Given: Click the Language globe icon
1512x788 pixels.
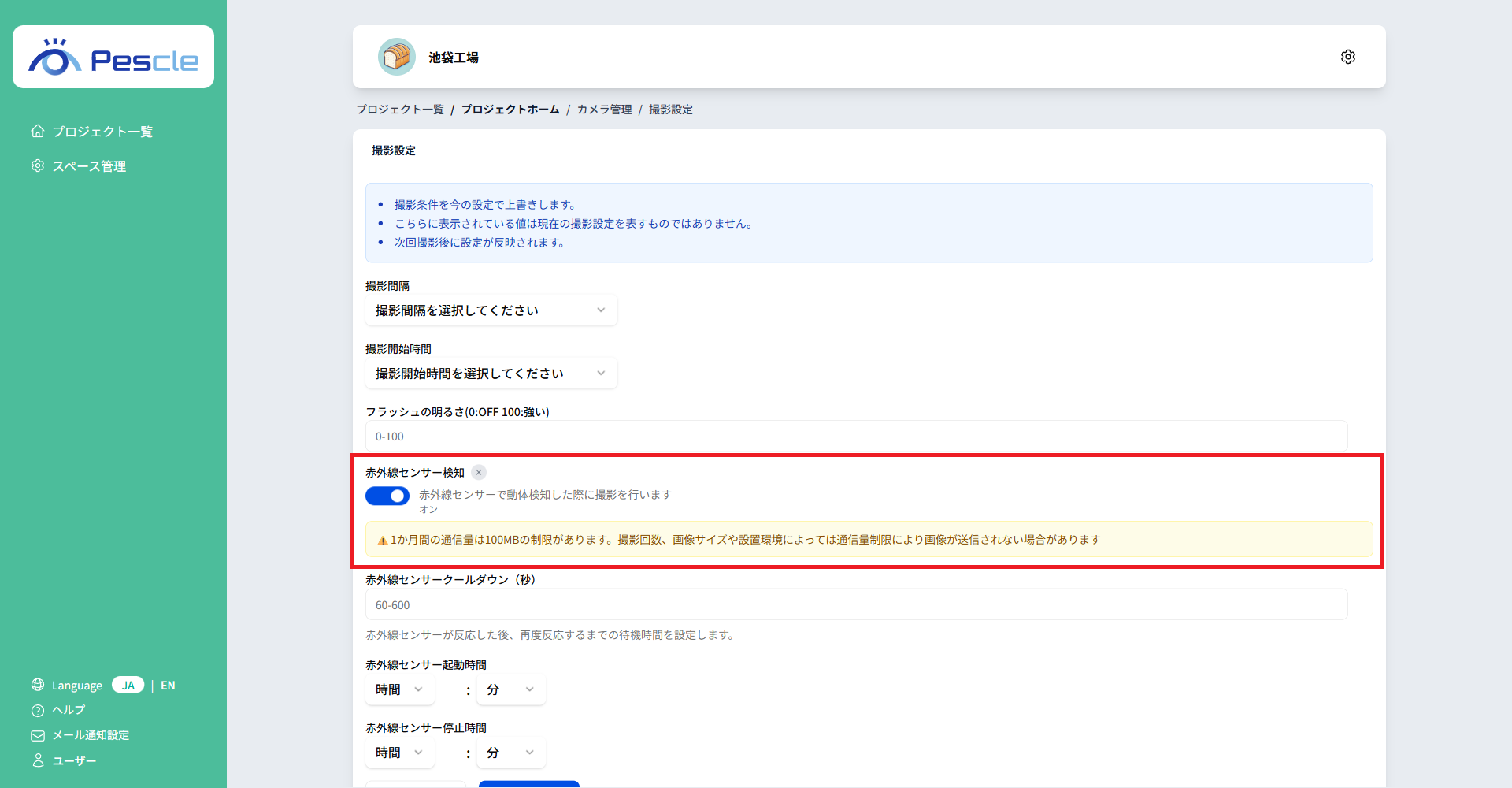Looking at the screenshot, I should (x=37, y=685).
